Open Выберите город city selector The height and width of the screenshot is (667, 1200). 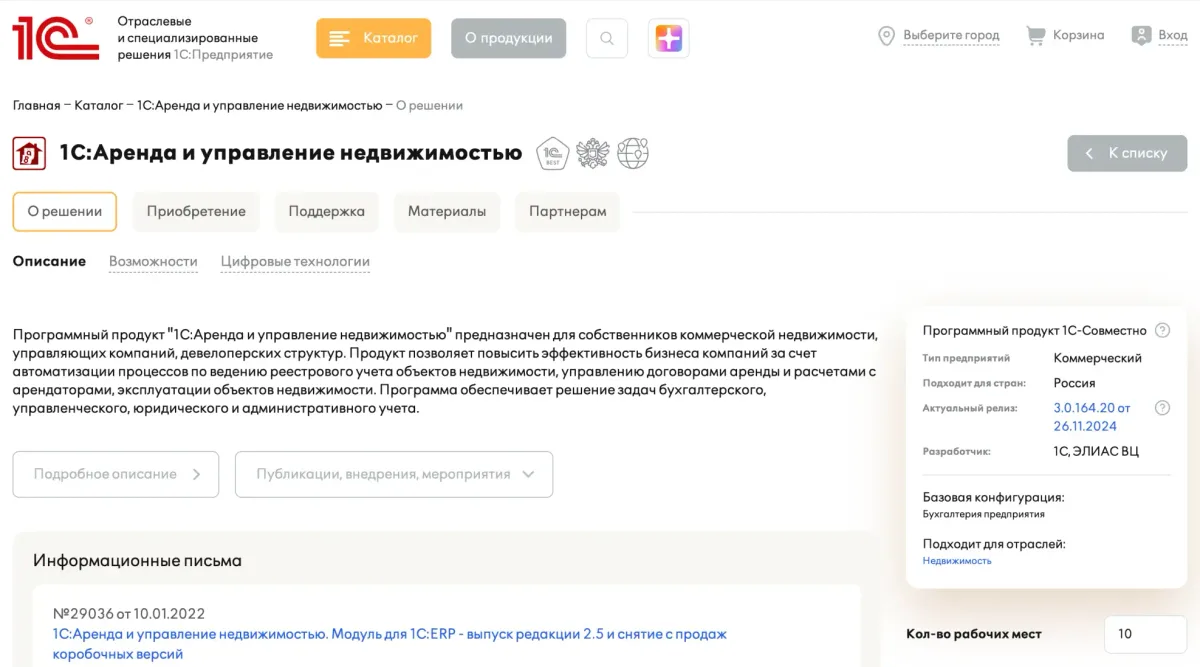click(x=939, y=35)
